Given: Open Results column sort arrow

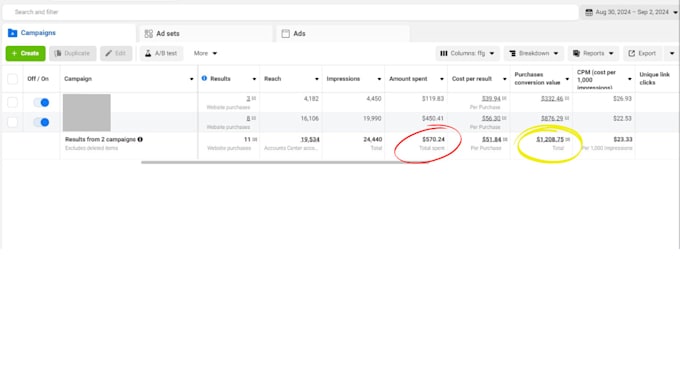Looking at the screenshot, I should click(x=254, y=79).
